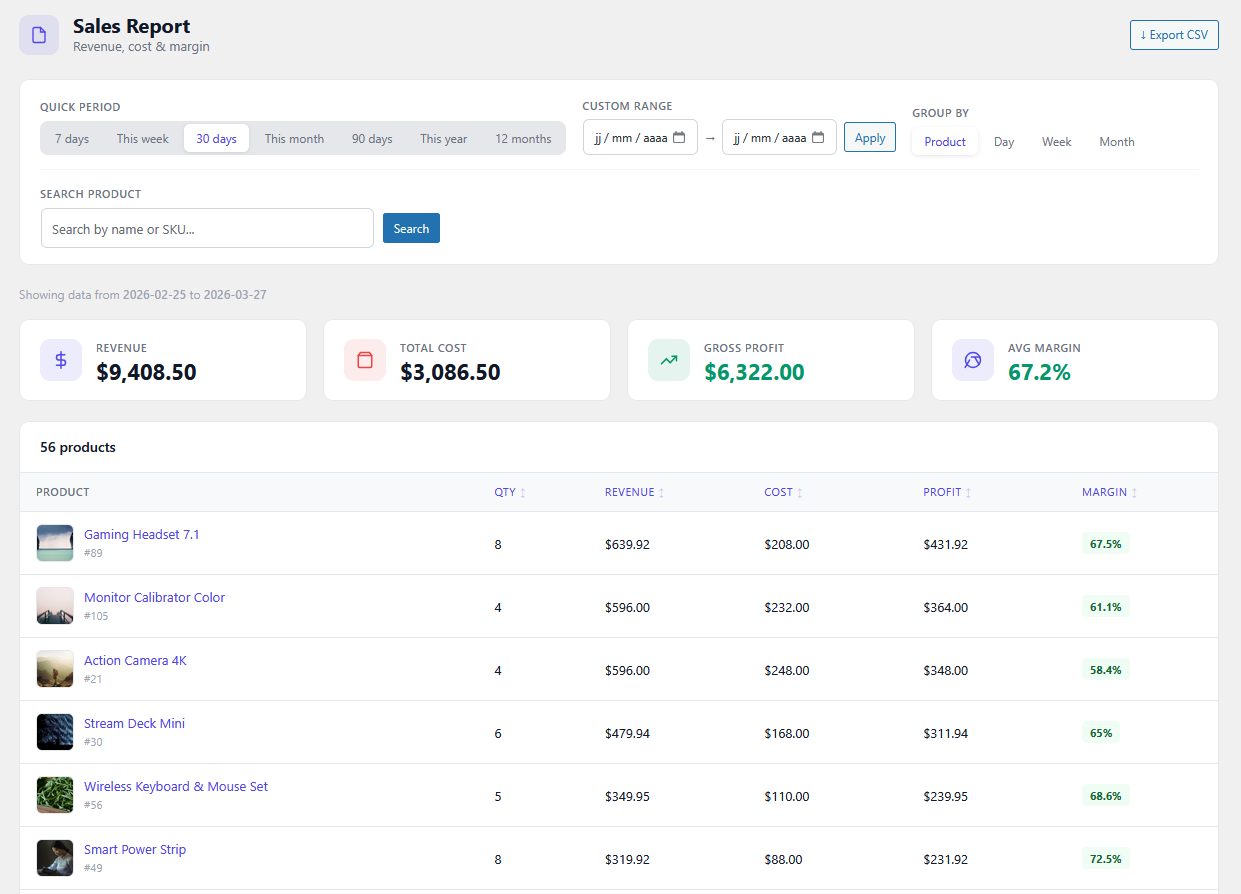Viewport: 1241px width, 894px height.
Task: Open the Gaming Headset 7.1 product link
Action: coord(141,534)
